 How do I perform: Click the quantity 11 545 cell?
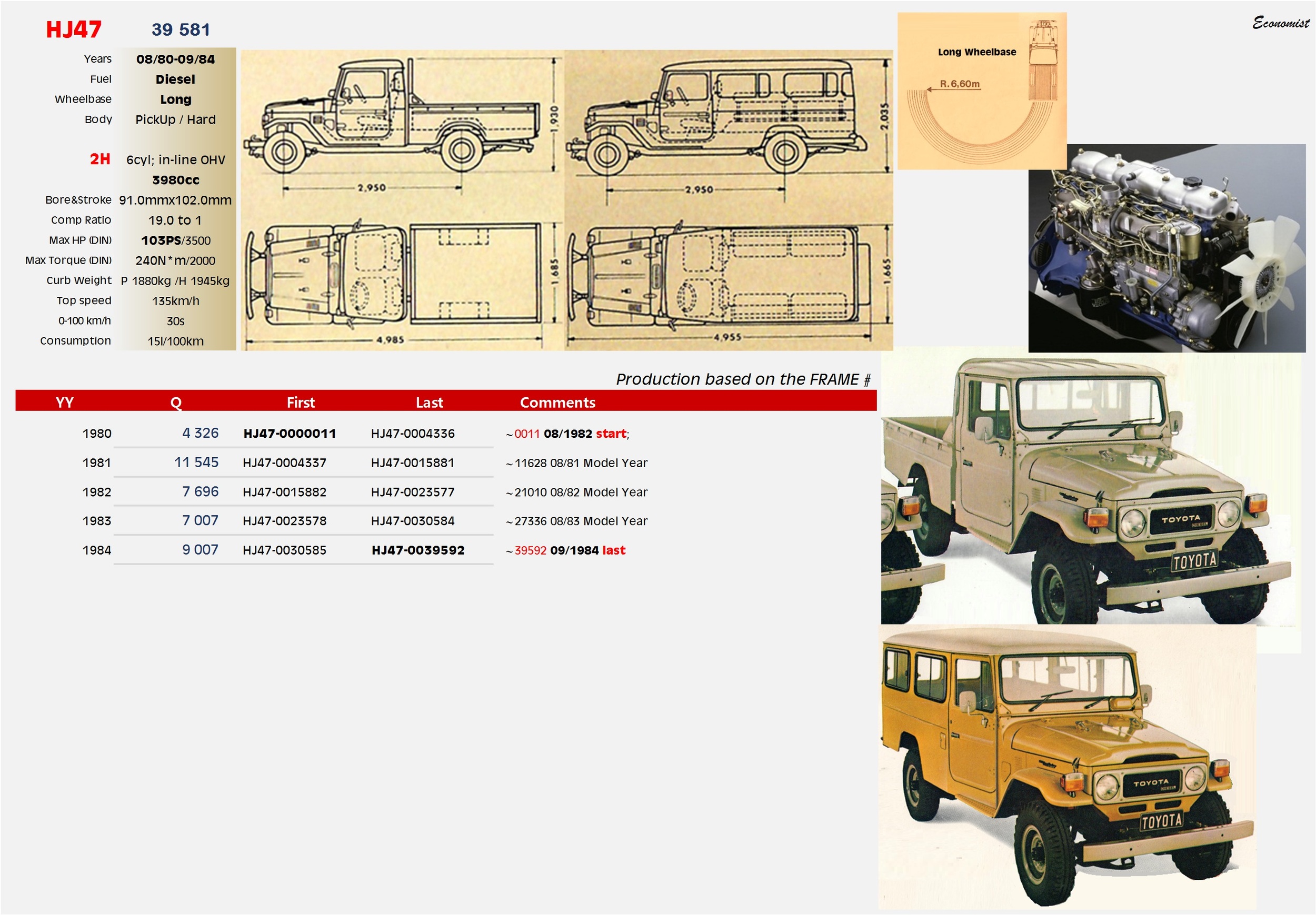(196, 462)
